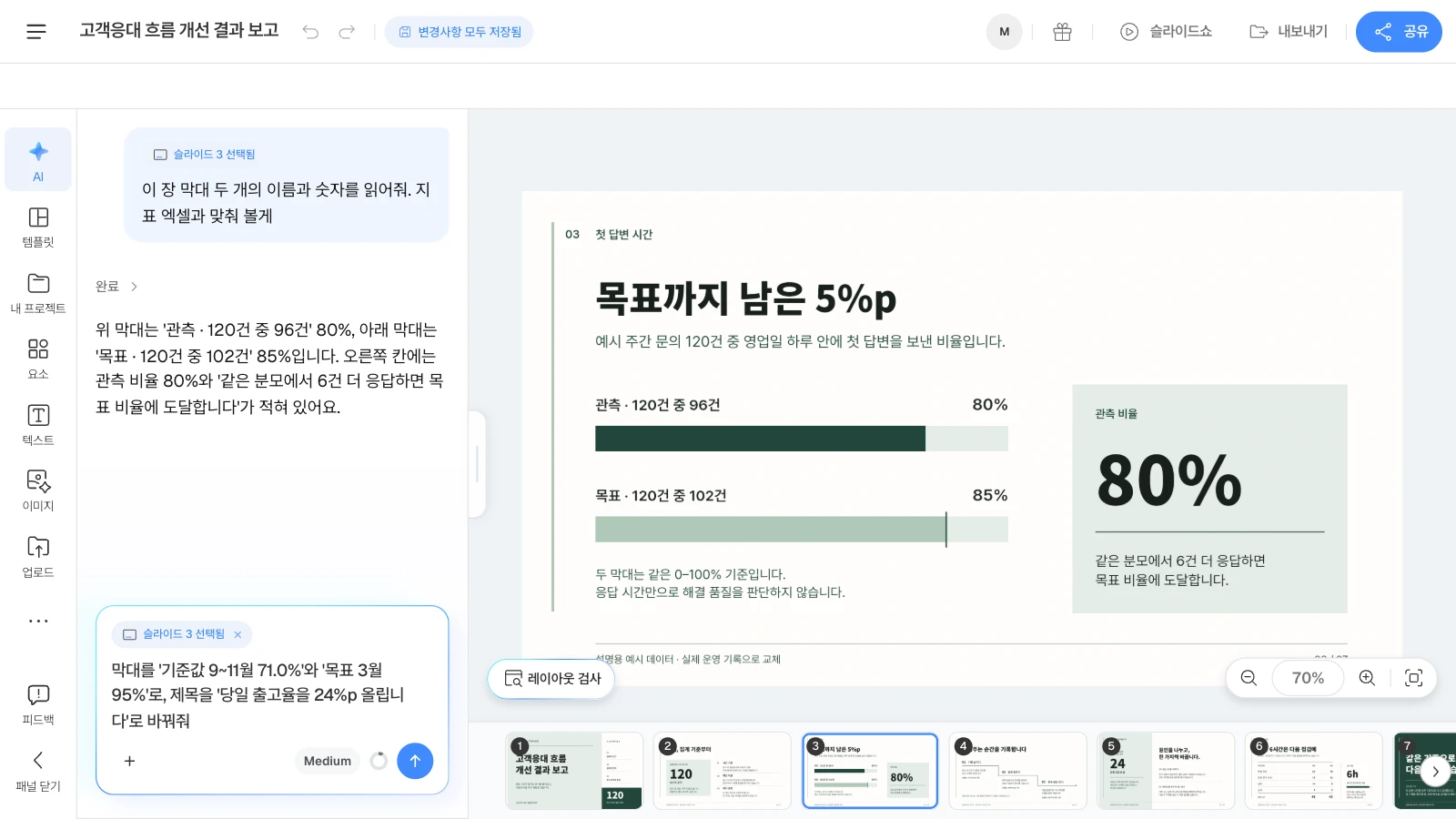Zoom out the slide canvas
Image resolution: width=1456 pixels, height=819 pixels.
point(1249,678)
